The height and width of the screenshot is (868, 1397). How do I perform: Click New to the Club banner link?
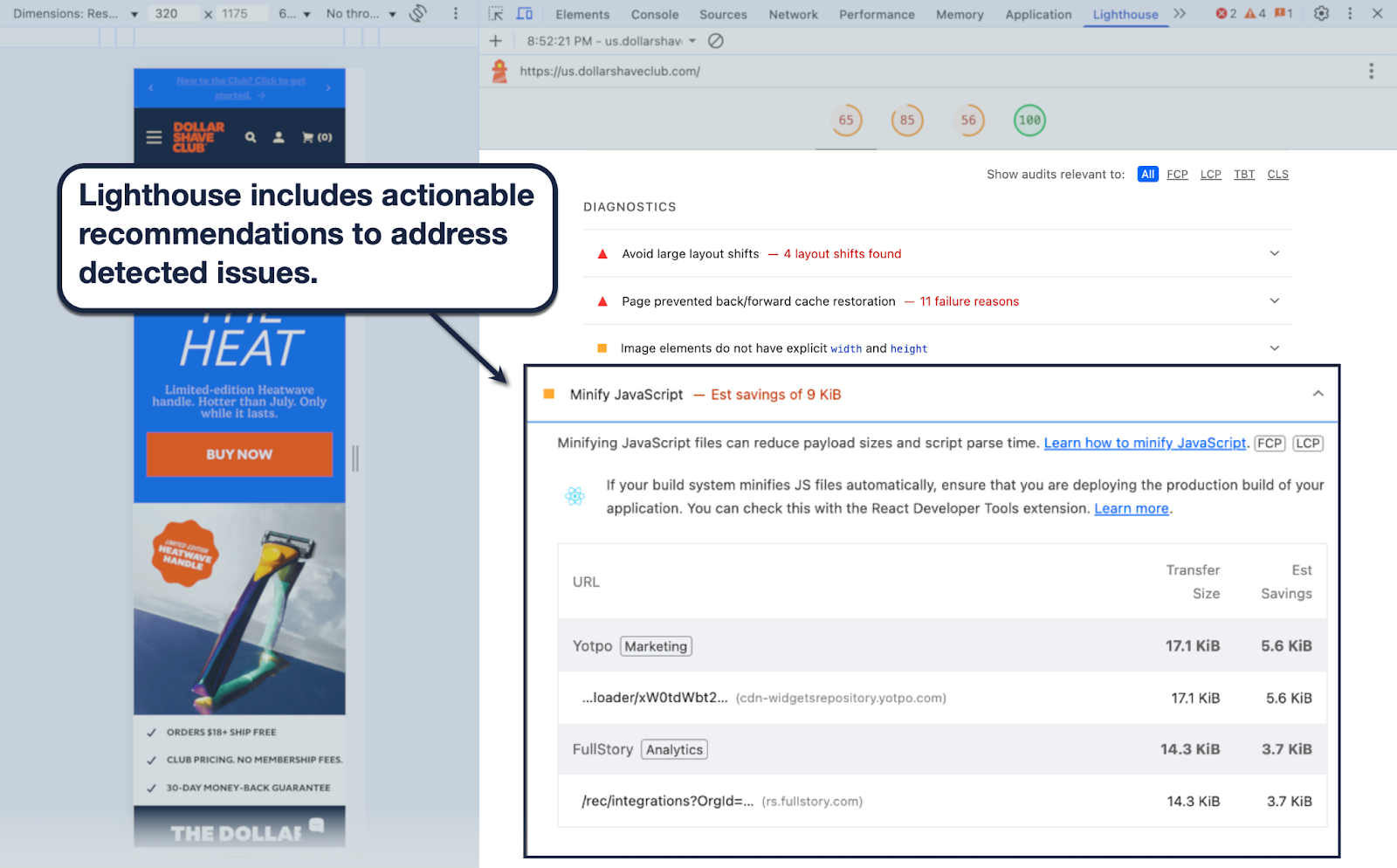pyautogui.click(x=240, y=87)
